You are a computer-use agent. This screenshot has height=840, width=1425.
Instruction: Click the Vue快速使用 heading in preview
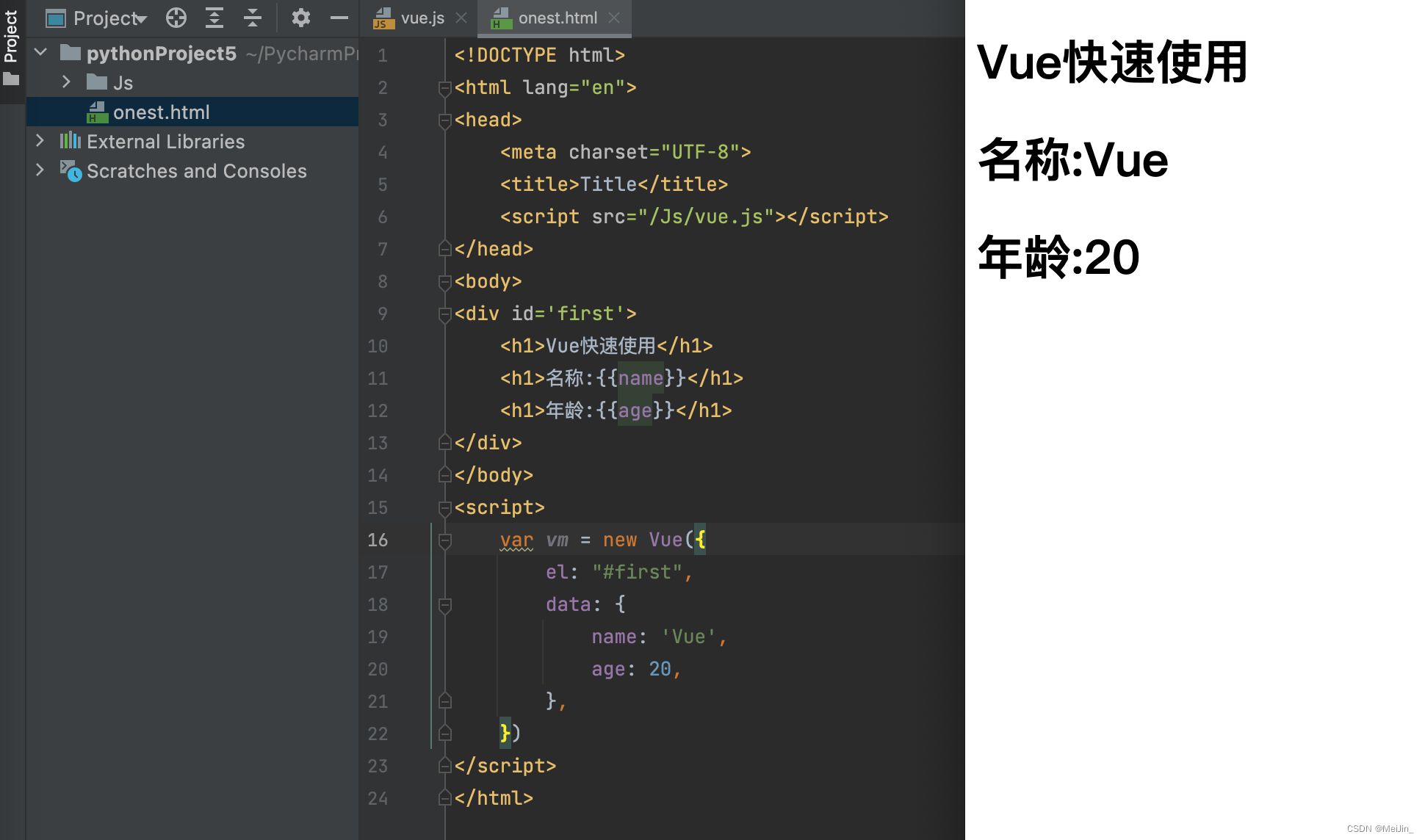pos(1112,62)
